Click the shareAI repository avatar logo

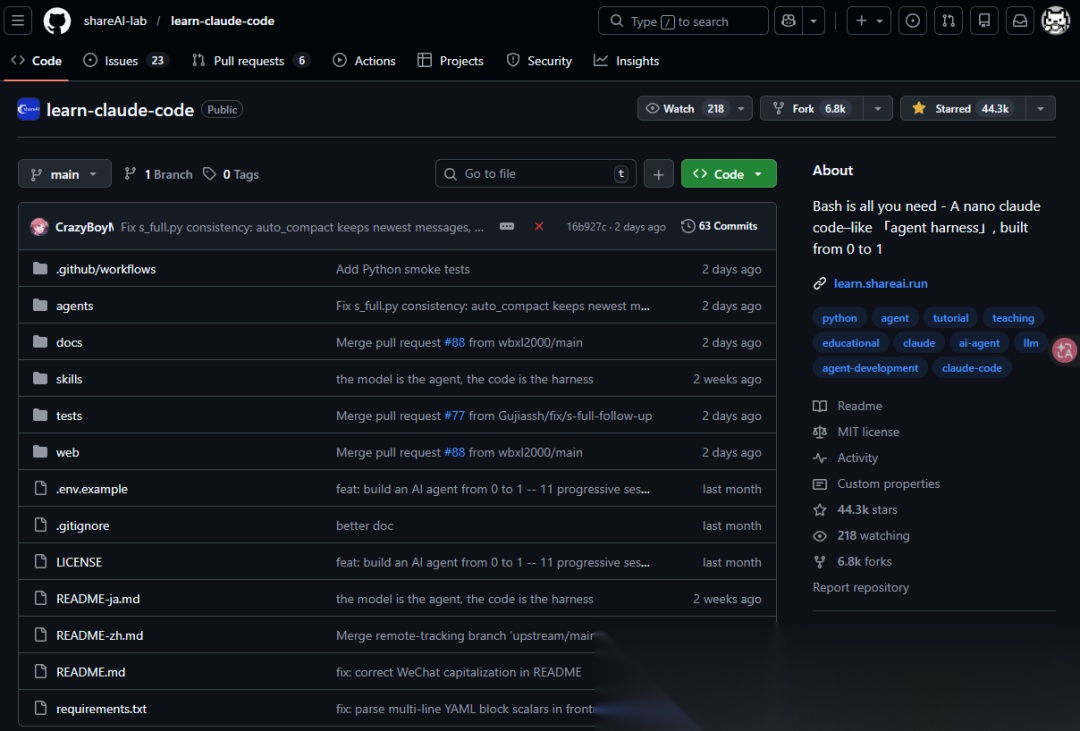[28, 109]
